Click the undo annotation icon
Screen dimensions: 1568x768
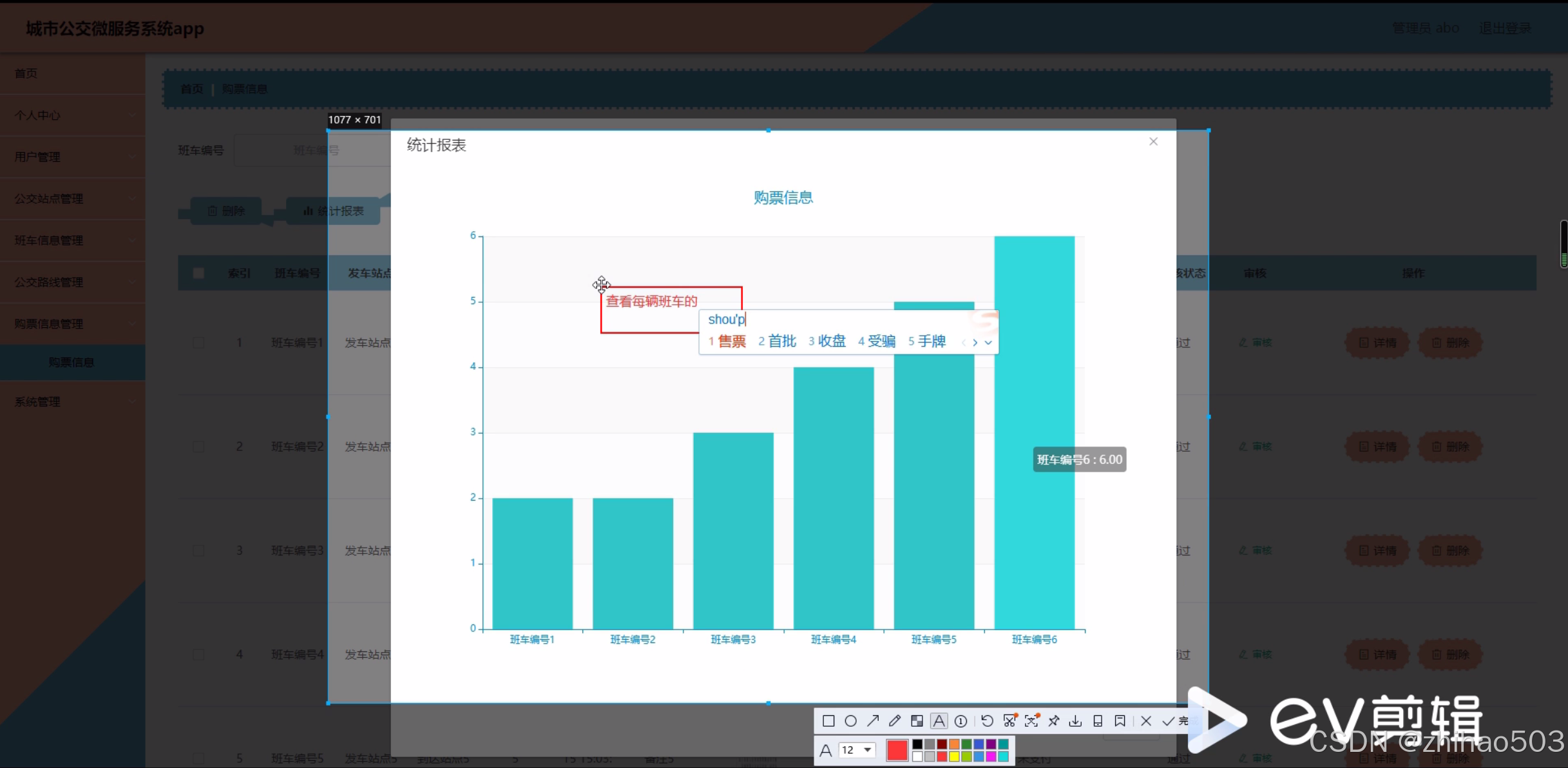click(x=987, y=721)
